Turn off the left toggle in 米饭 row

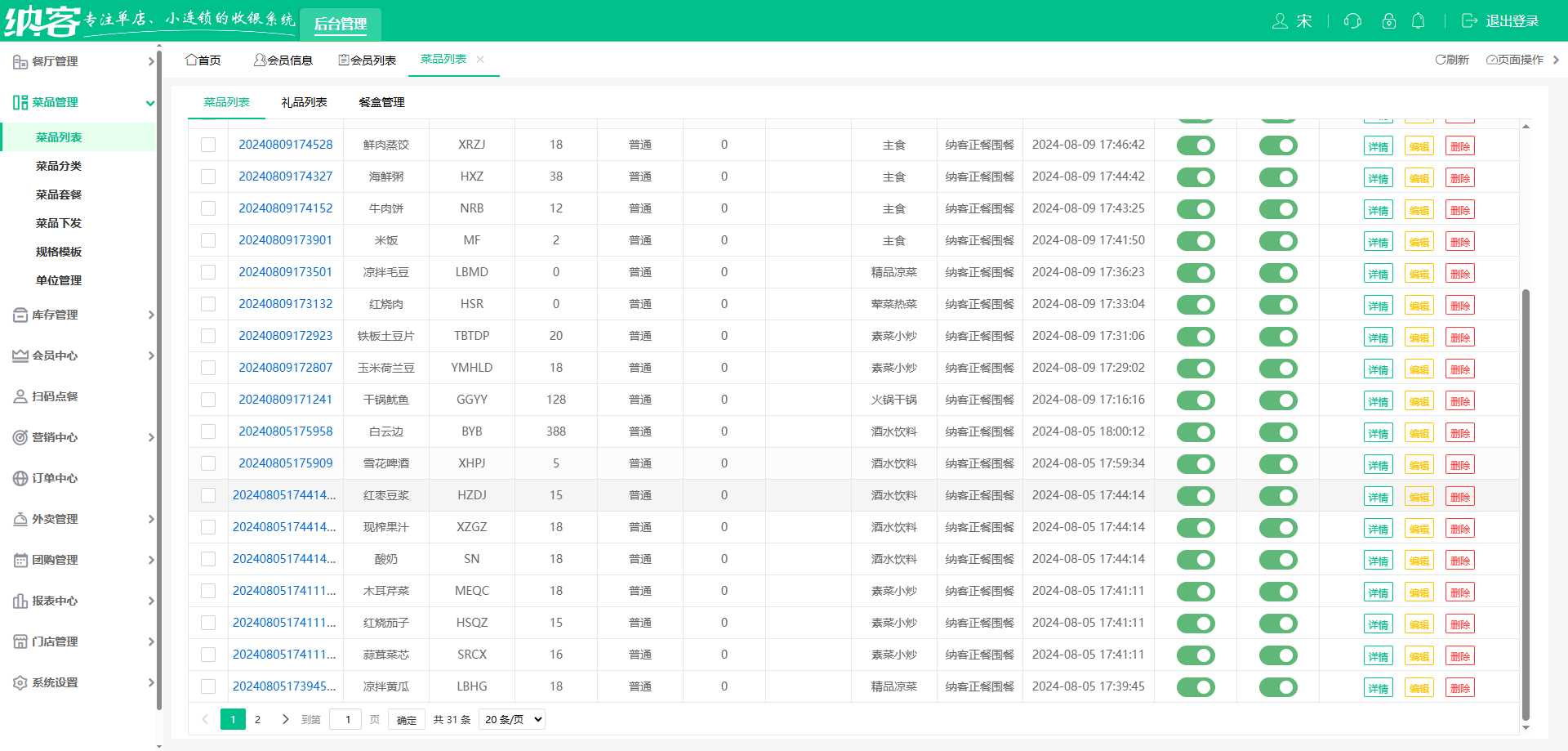pos(1196,241)
